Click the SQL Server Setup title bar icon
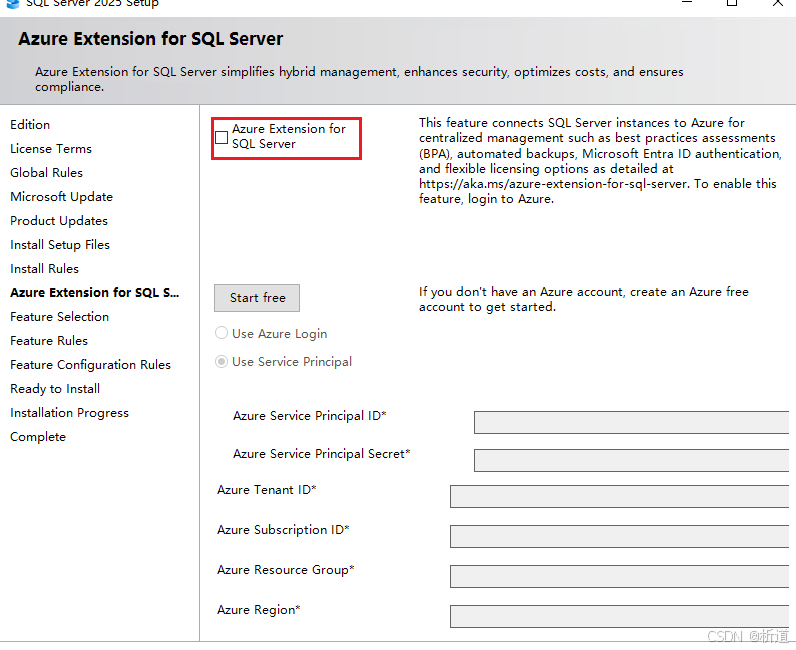 [12, 3]
